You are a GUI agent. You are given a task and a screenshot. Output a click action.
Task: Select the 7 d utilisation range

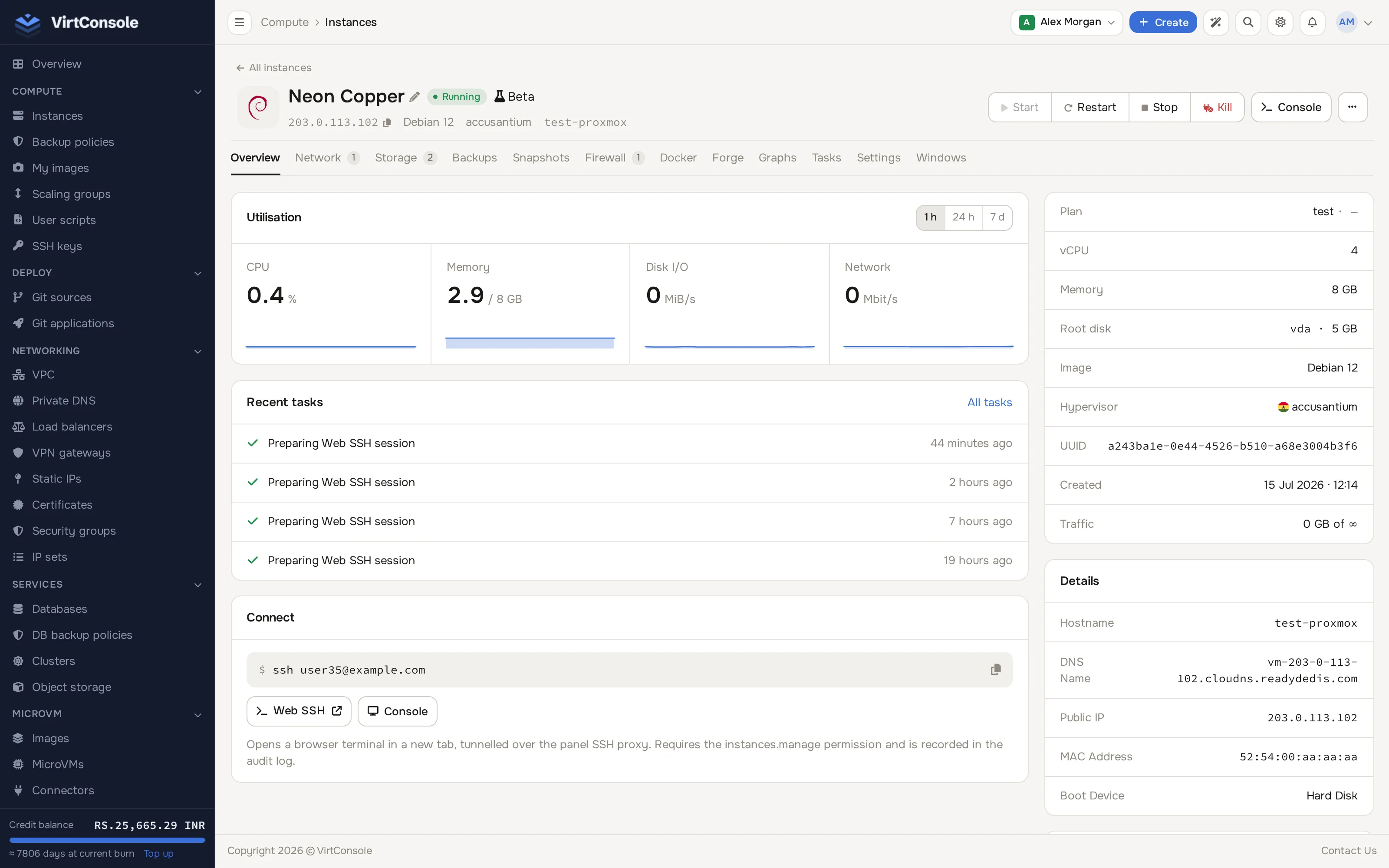click(997, 217)
